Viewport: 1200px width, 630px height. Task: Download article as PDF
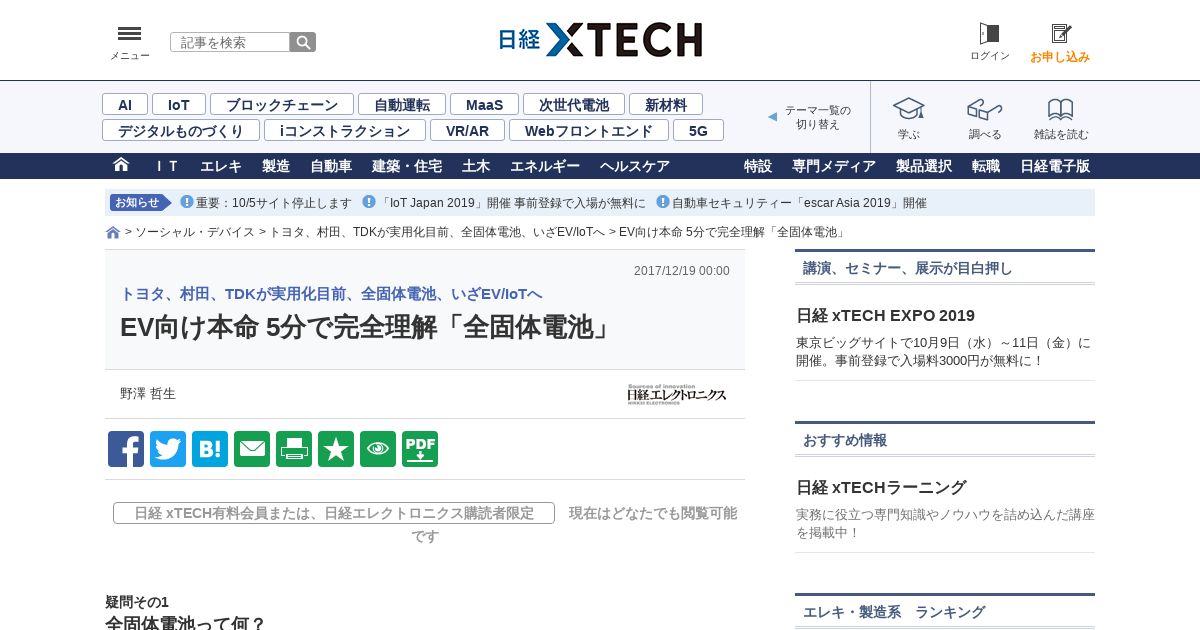point(420,449)
